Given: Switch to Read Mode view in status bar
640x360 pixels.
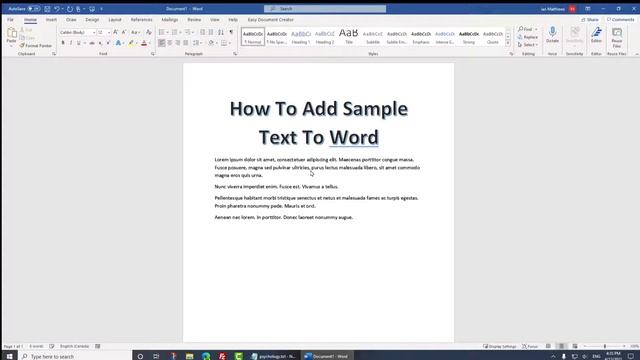Looking at the screenshot, I should click(548, 346).
